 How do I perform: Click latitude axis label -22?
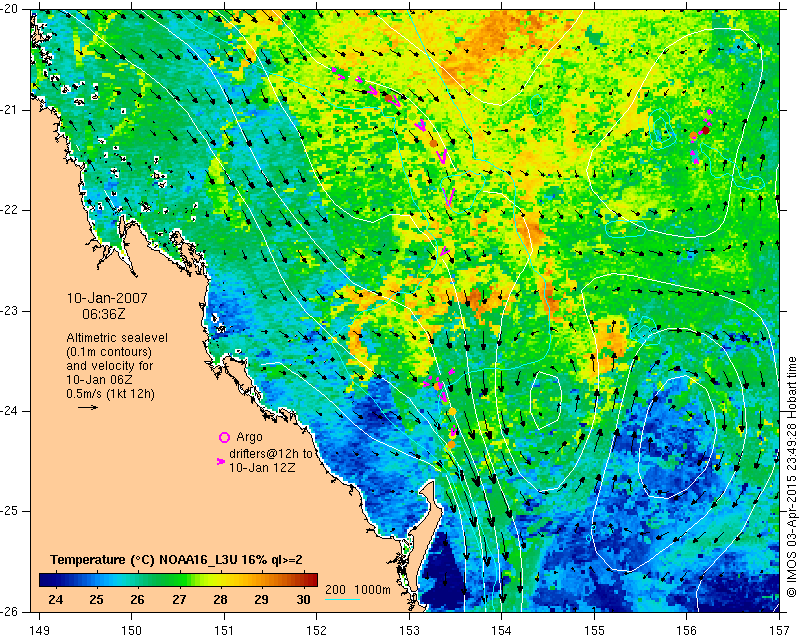pyautogui.click(x=9, y=210)
